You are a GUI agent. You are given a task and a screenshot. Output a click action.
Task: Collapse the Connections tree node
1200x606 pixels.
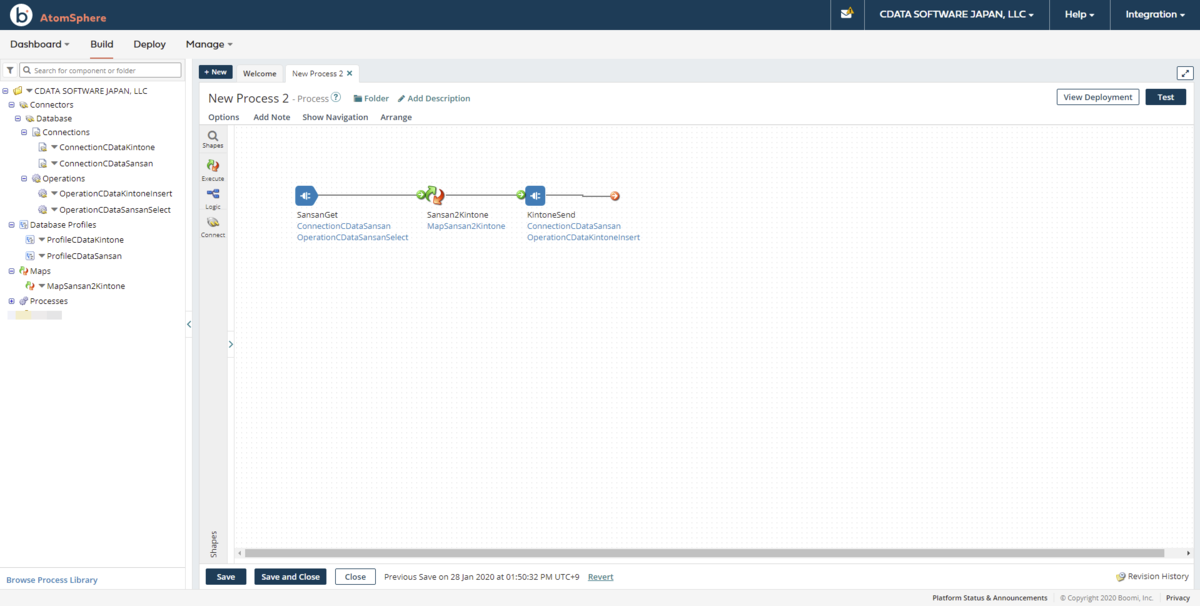[24, 132]
